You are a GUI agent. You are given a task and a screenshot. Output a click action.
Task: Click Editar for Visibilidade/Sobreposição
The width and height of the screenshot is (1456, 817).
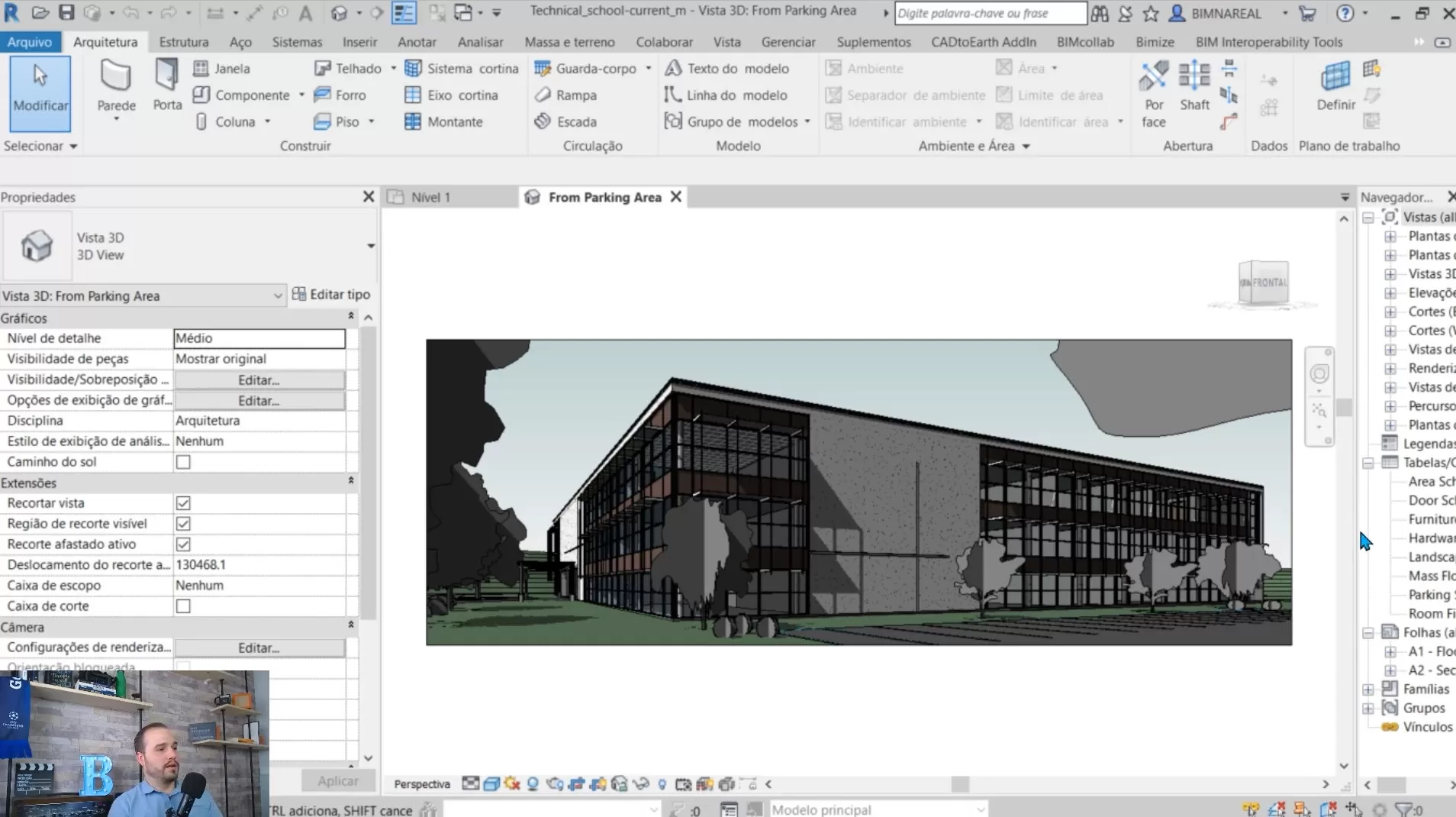click(x=259, y=379)
